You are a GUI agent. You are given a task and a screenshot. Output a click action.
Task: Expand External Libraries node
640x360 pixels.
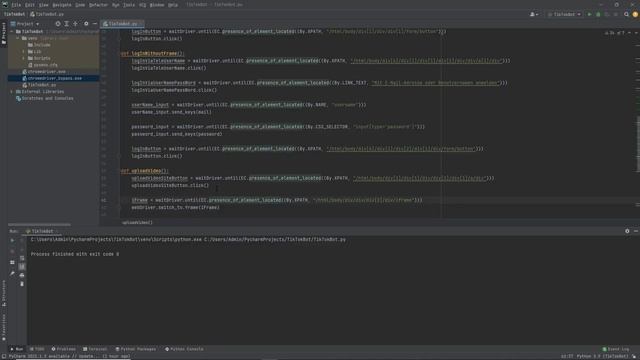(12, 91)
